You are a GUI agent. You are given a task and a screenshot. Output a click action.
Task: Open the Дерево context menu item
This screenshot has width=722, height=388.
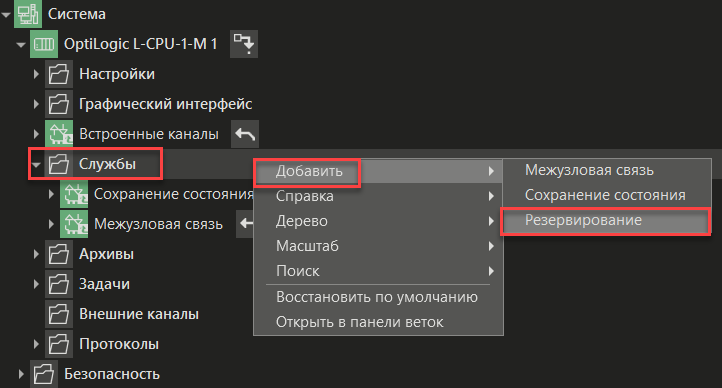coord(378,221)
